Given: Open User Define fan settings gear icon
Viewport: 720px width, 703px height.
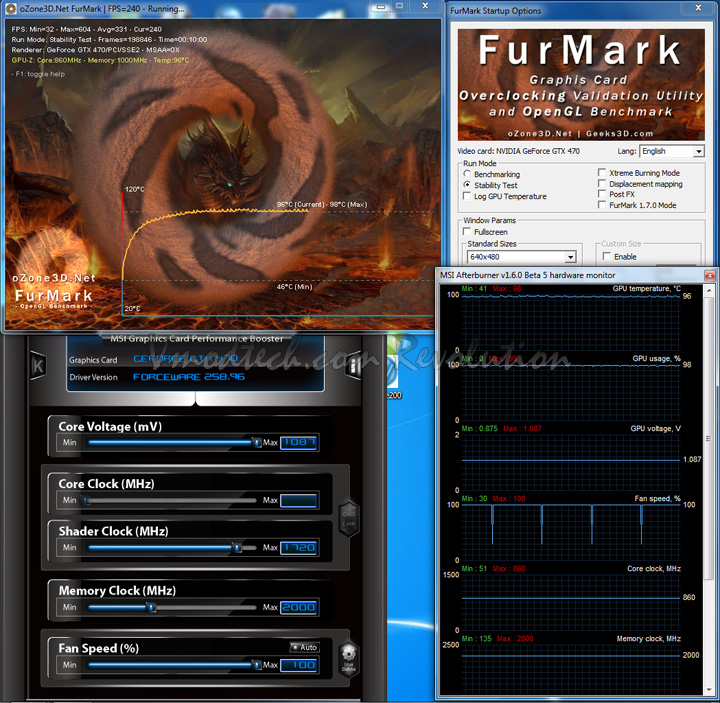Looking at the screenshot, I should pyautogui.click(x=349, y=658).
